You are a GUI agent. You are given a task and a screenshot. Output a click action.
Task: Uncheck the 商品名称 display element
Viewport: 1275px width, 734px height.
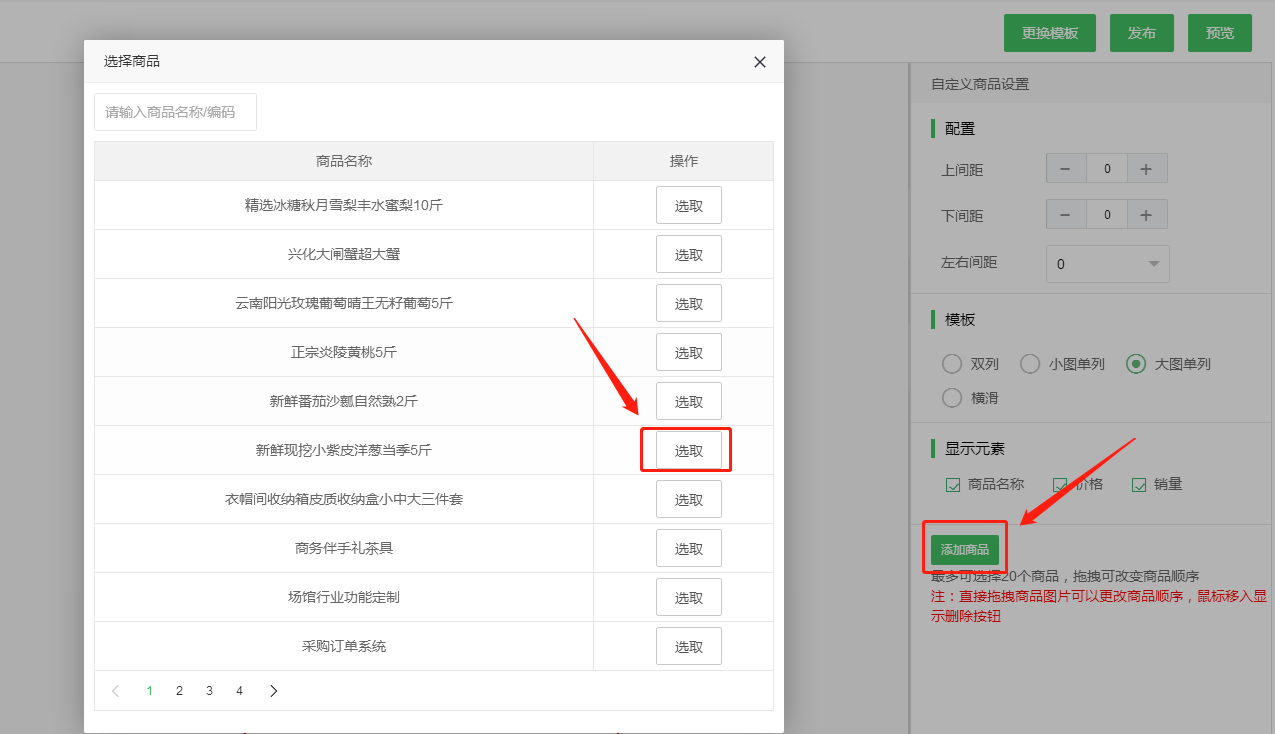click(x=952, y=484)
